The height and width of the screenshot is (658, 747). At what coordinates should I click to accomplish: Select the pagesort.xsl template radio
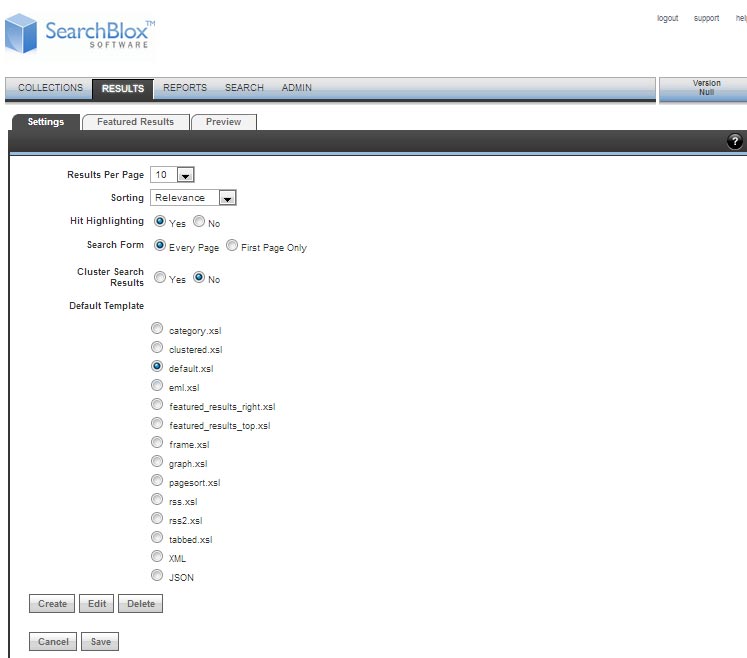click(157, 480)
